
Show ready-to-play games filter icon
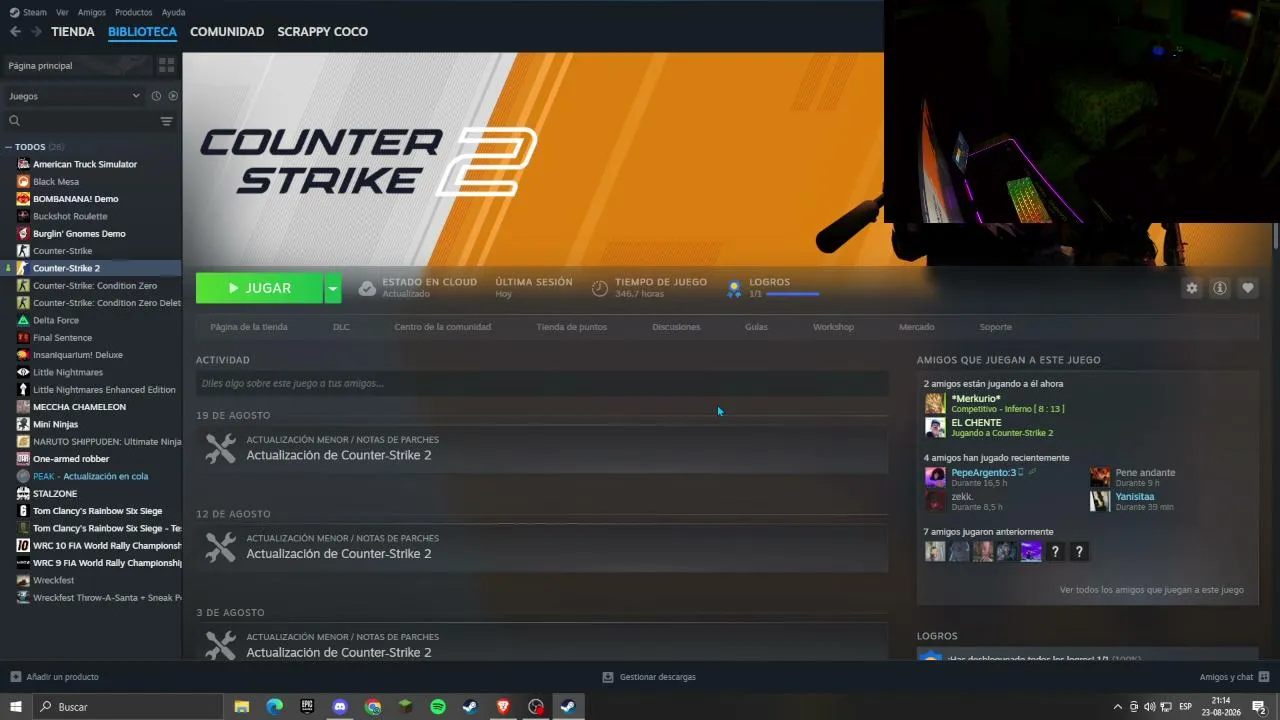click(173, 96)
